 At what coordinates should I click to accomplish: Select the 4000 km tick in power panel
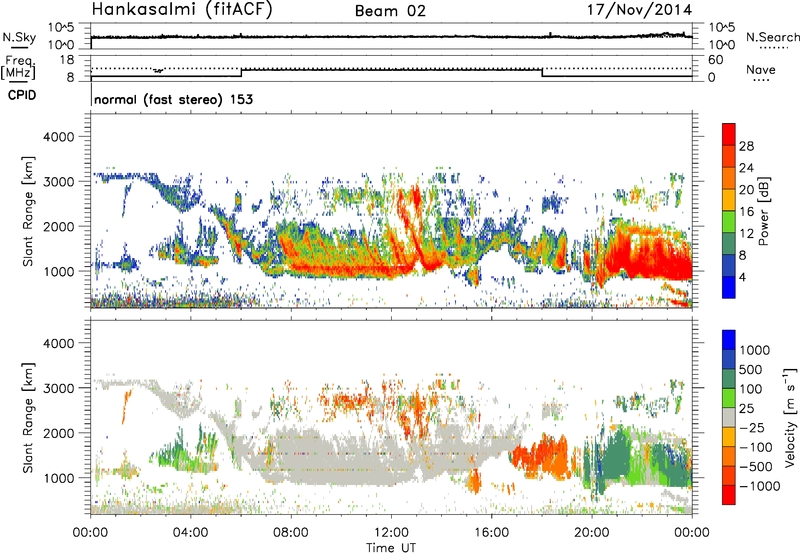[x=58, y=137]
